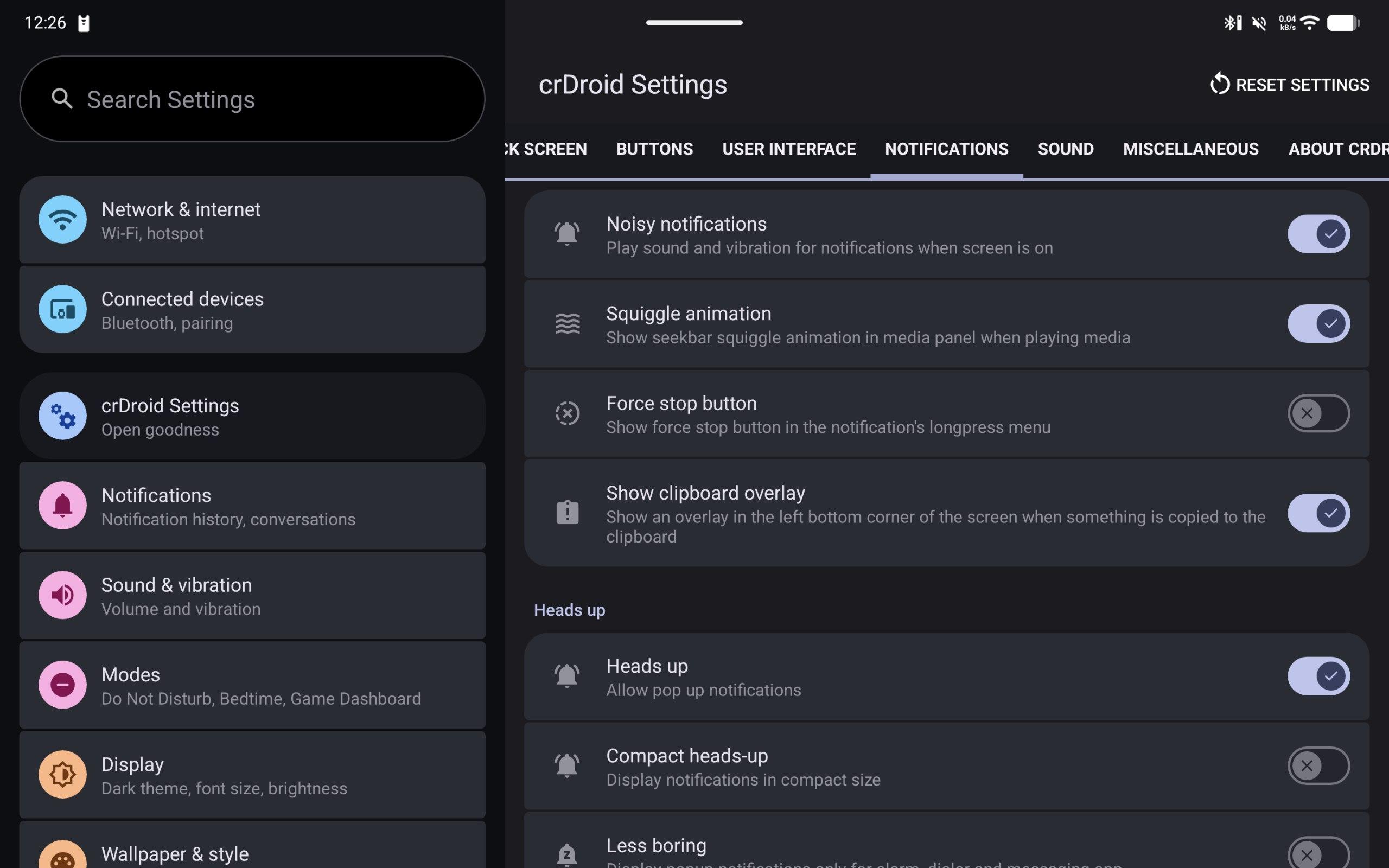Enable the Force stop button toggle
1389x868 pixels.
pyautogui.click(x=1318, y=413)
